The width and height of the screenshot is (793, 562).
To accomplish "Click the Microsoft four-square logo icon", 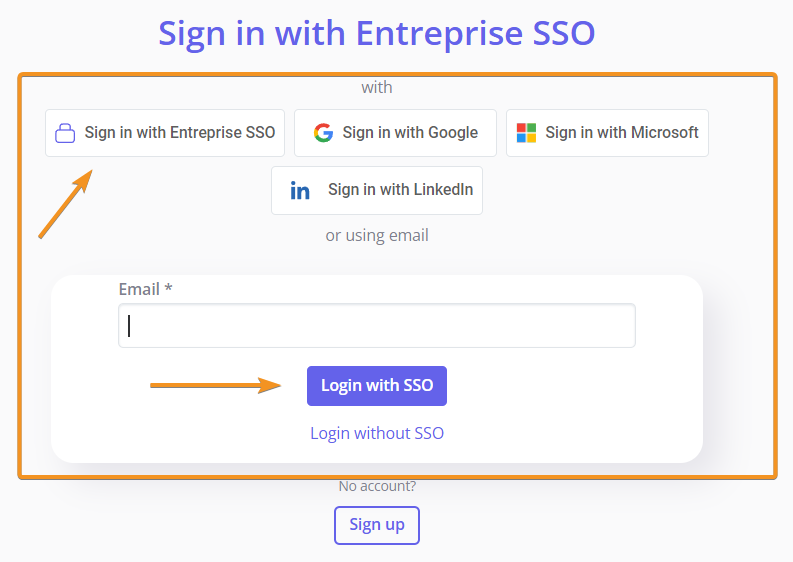I will [x=526, y=133].
